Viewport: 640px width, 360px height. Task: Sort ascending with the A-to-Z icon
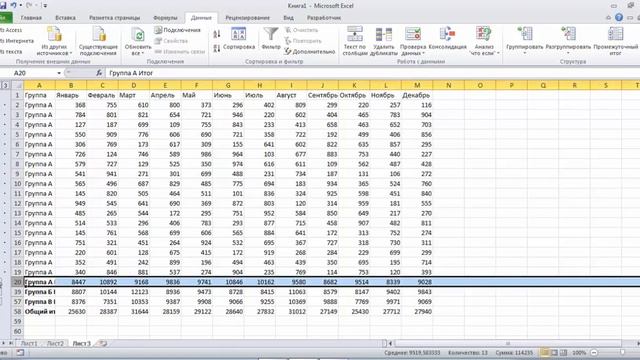[217, 34]
